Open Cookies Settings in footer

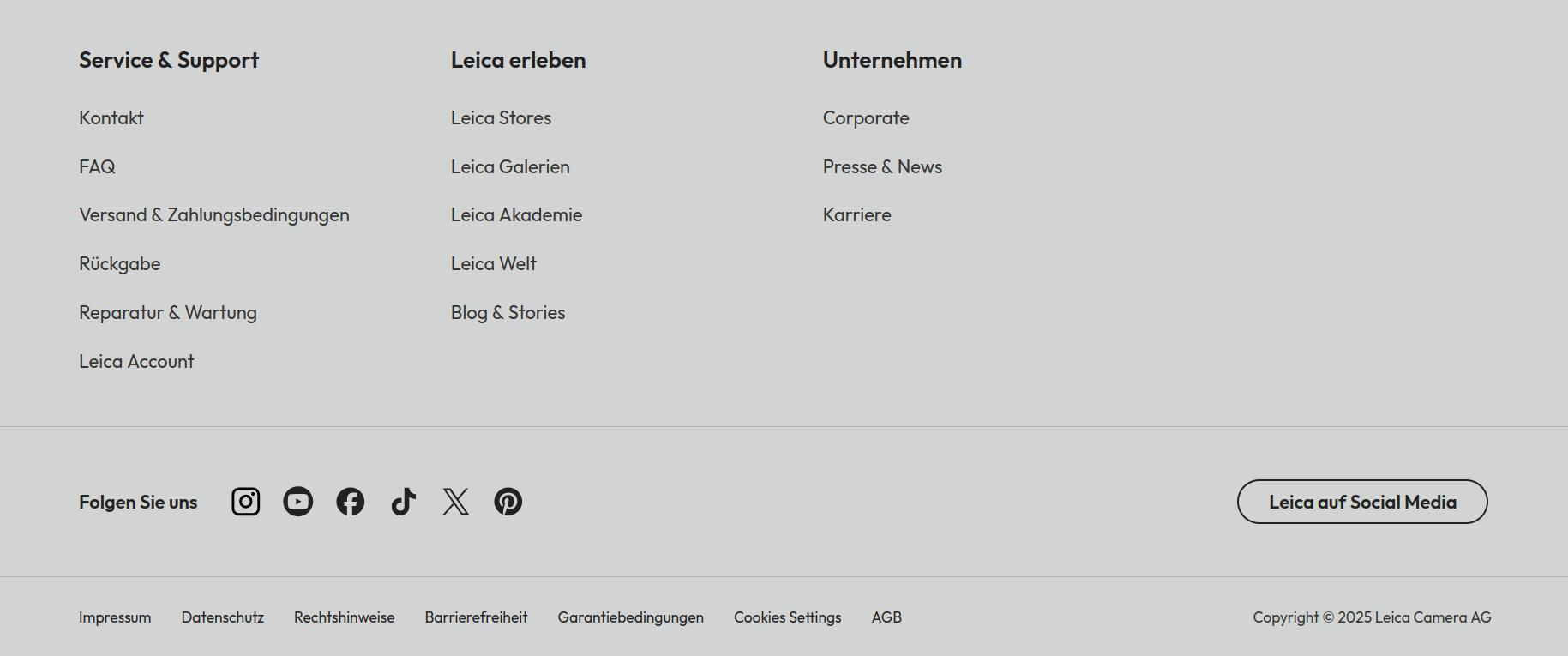787,617
